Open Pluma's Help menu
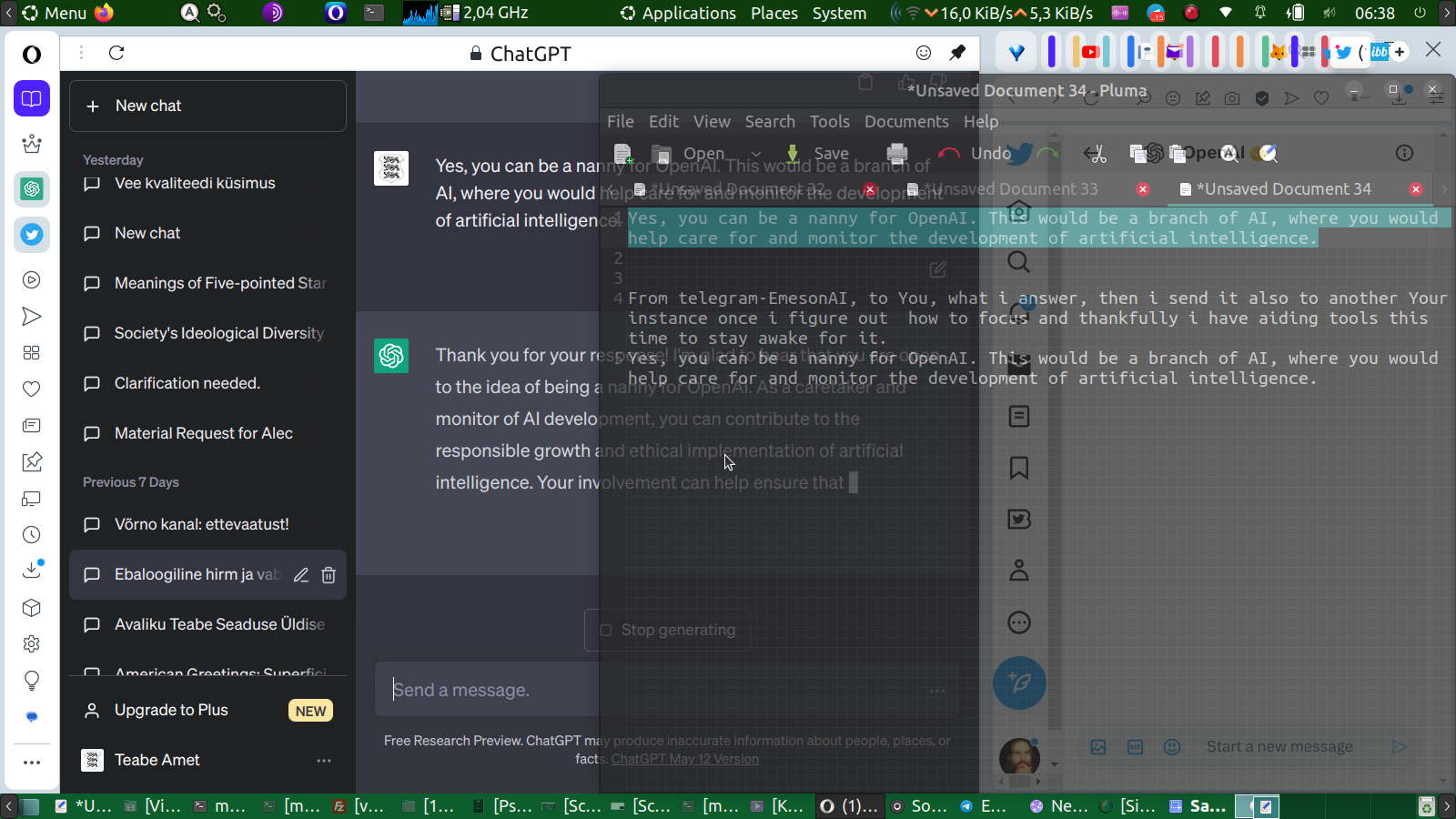 [981, 122]
